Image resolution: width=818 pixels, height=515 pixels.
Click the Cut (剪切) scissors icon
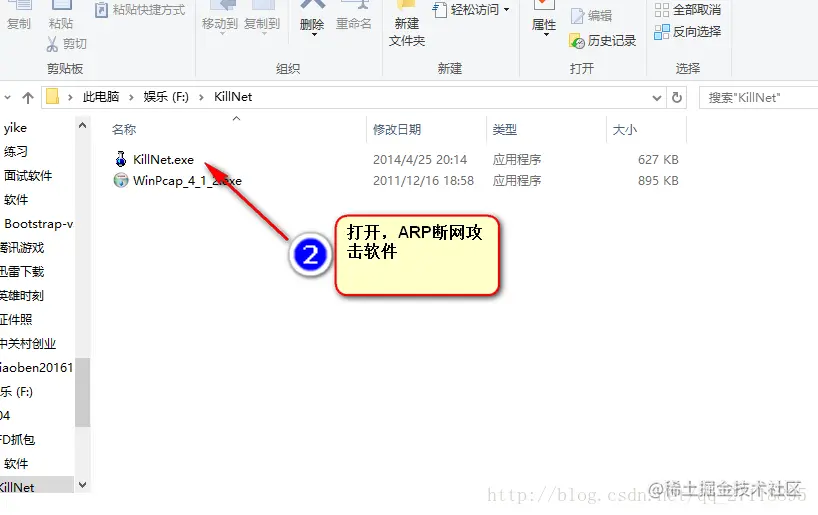coord(52,44)
